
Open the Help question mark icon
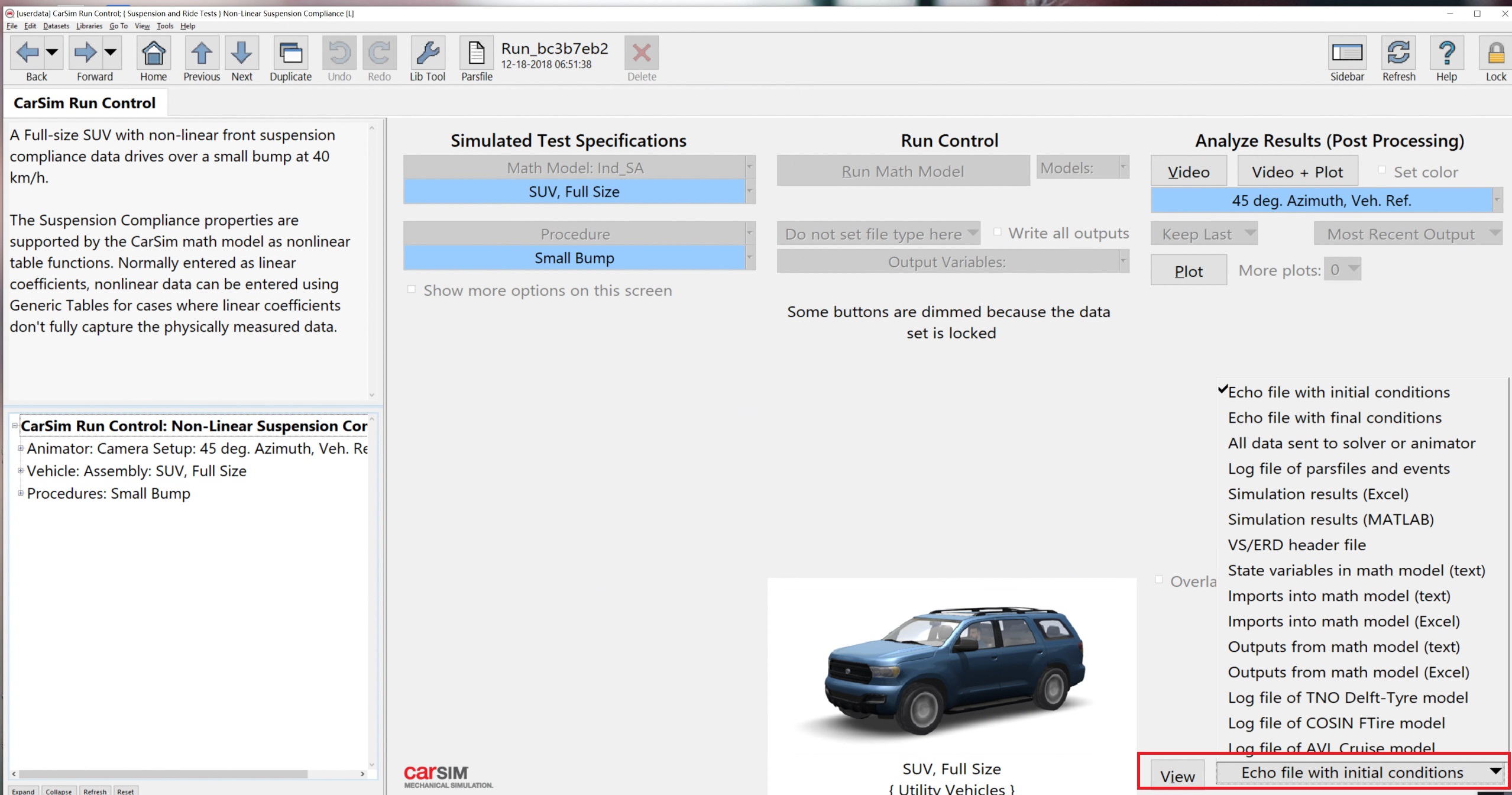(x=1446, y=54)
